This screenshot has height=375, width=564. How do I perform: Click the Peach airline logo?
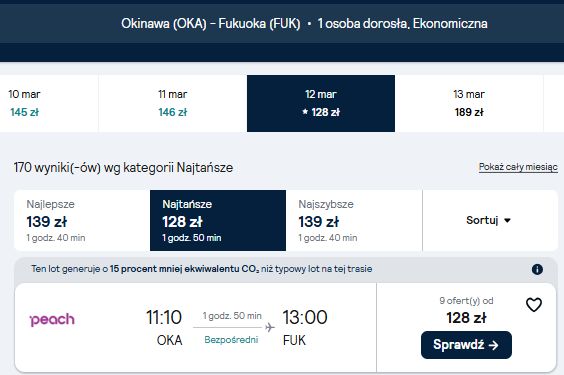(x=53, y=319)
